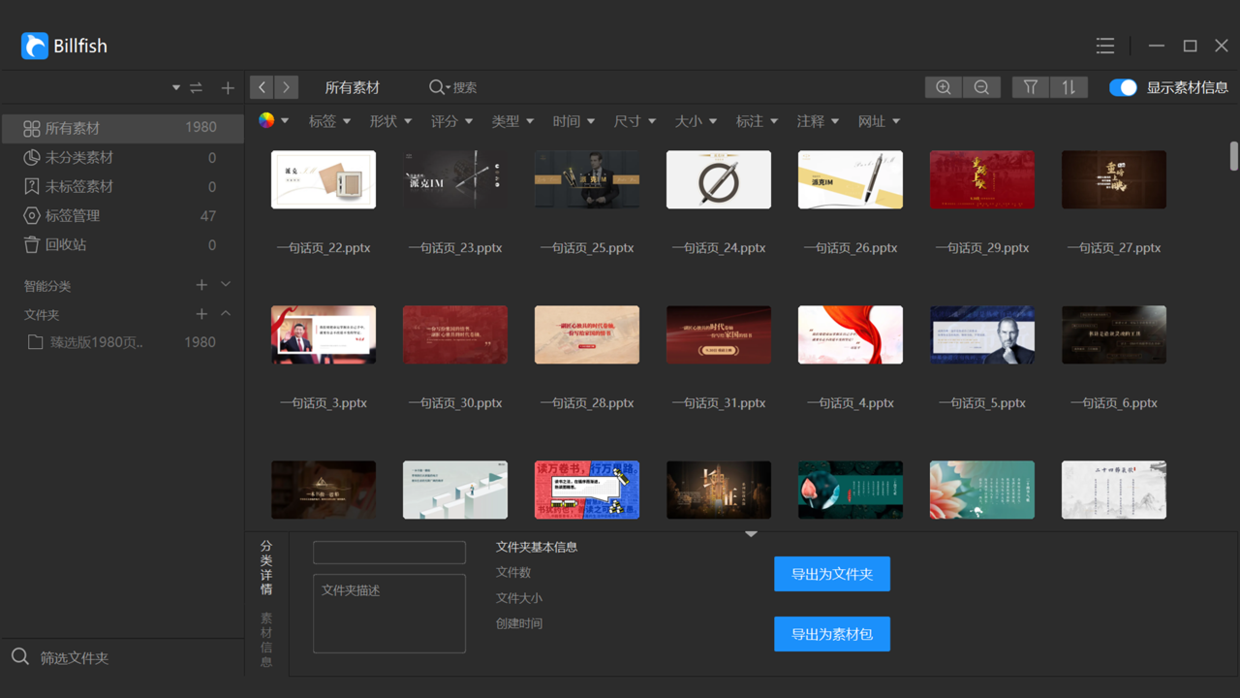Open the 类型 filter dropdown

click(x=512, y=121)
